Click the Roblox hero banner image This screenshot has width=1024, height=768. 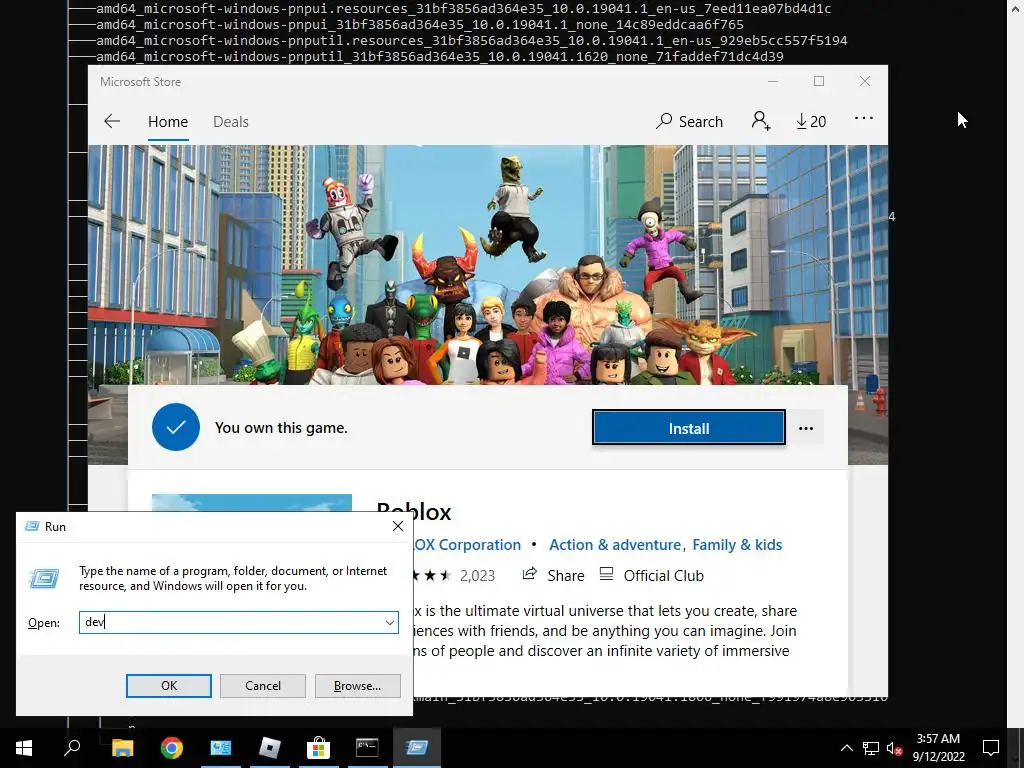[x=488, y=264]
